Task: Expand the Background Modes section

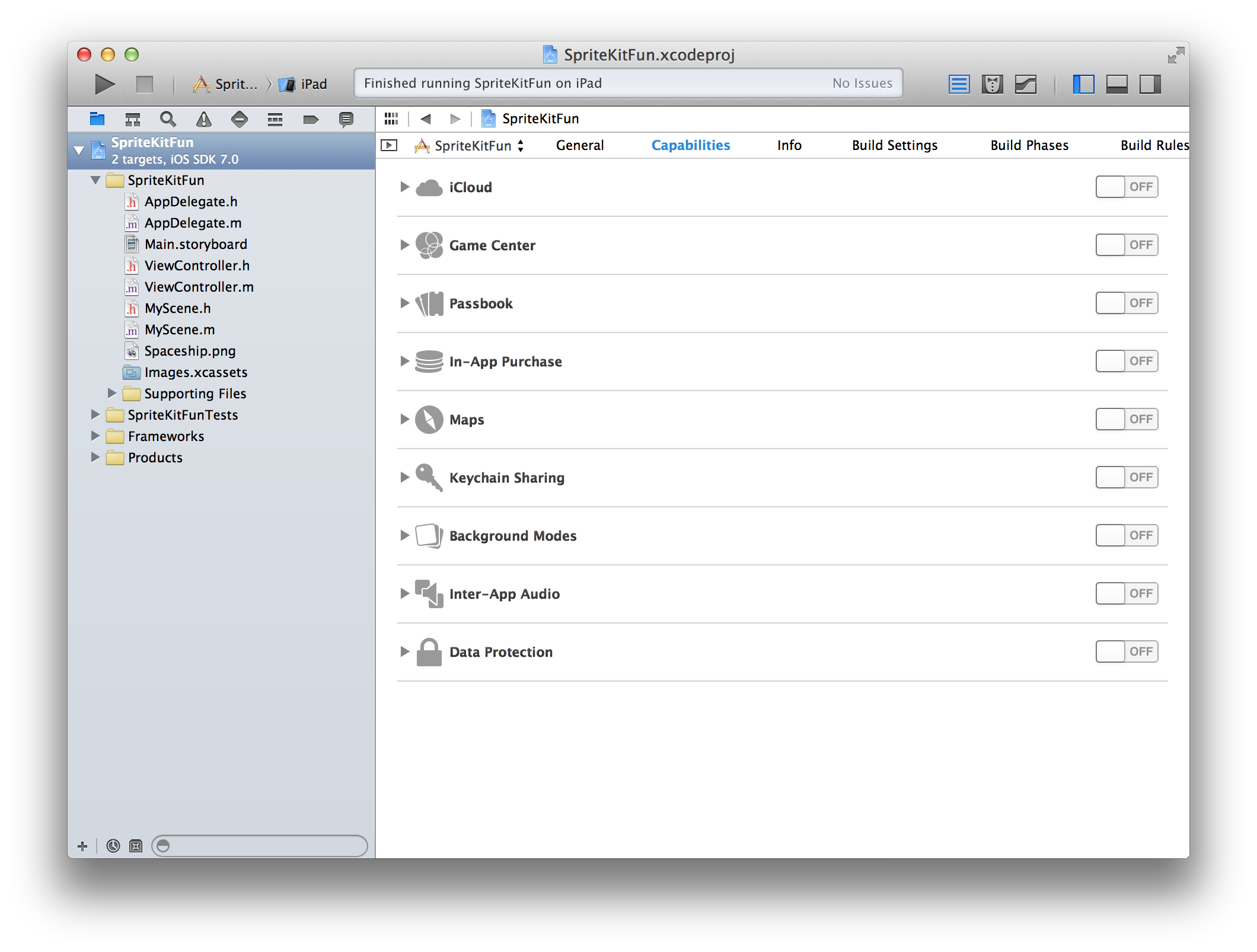Action: pos(405,536)
